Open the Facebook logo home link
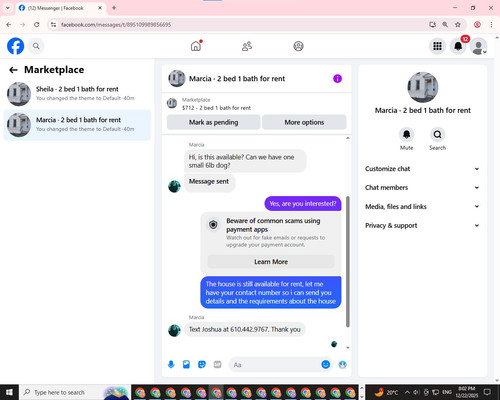This screenshot has height=400, width=500. 15,46
